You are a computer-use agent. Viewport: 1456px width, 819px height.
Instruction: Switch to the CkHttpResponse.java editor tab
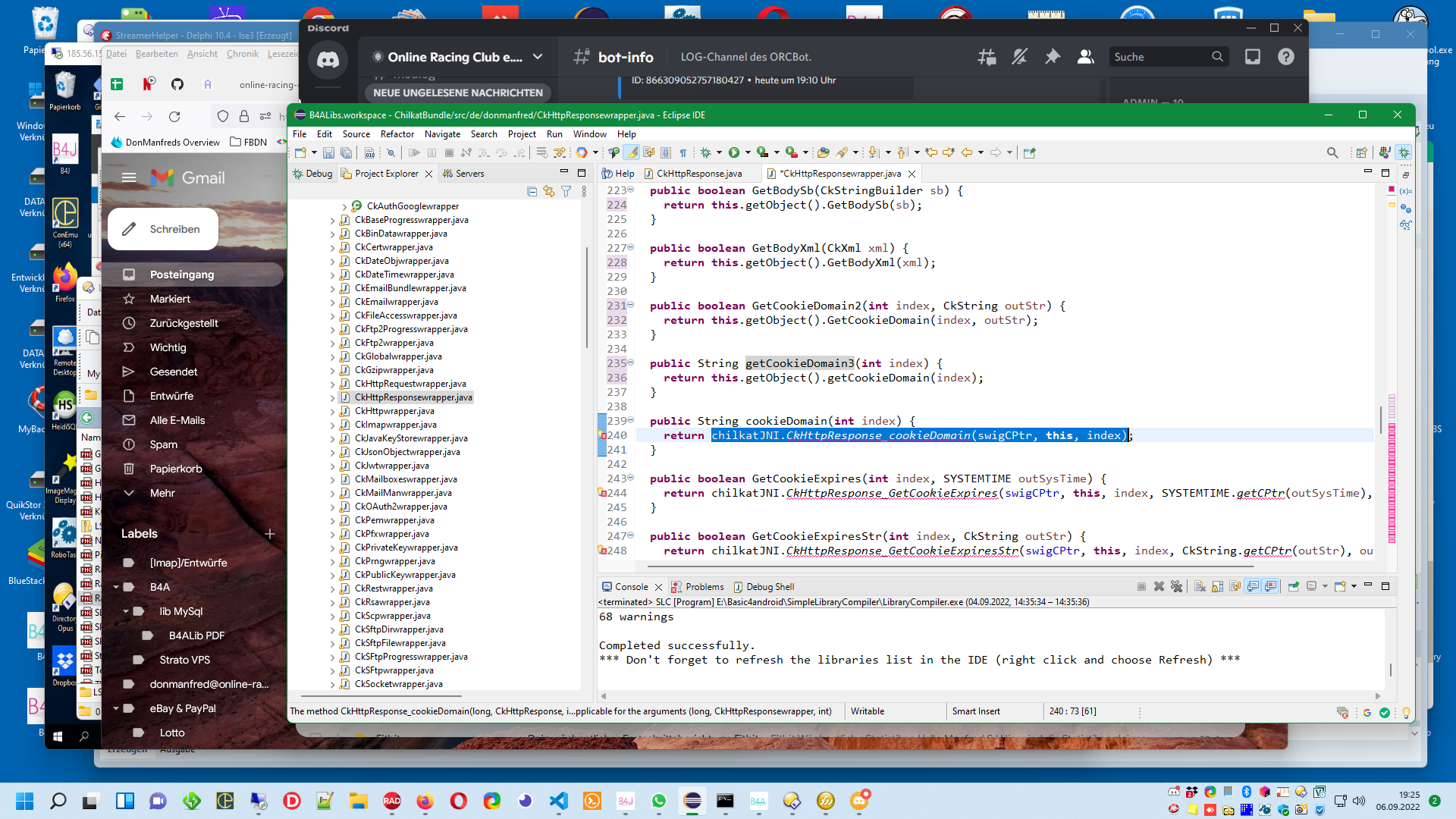click(x=698, y=174)
